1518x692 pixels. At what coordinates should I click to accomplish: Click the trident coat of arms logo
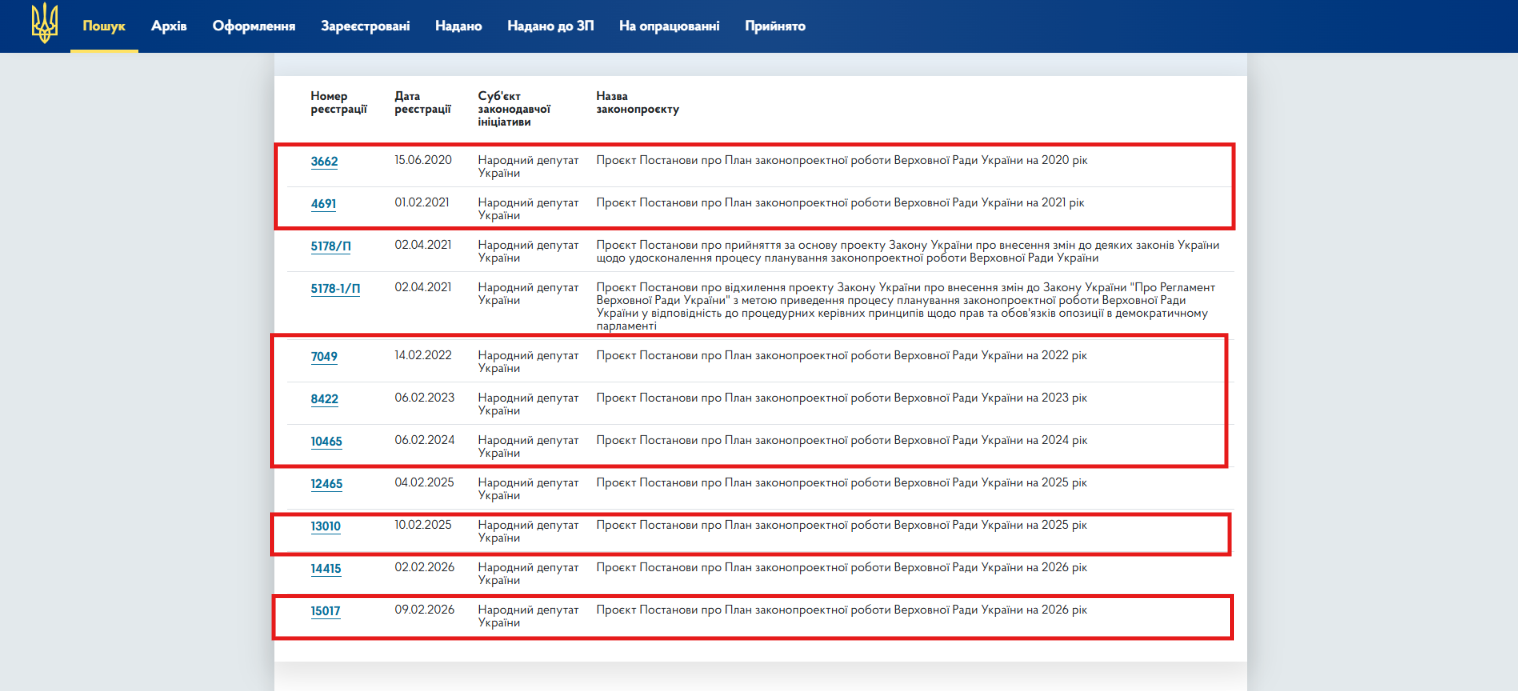coord(45,24)
